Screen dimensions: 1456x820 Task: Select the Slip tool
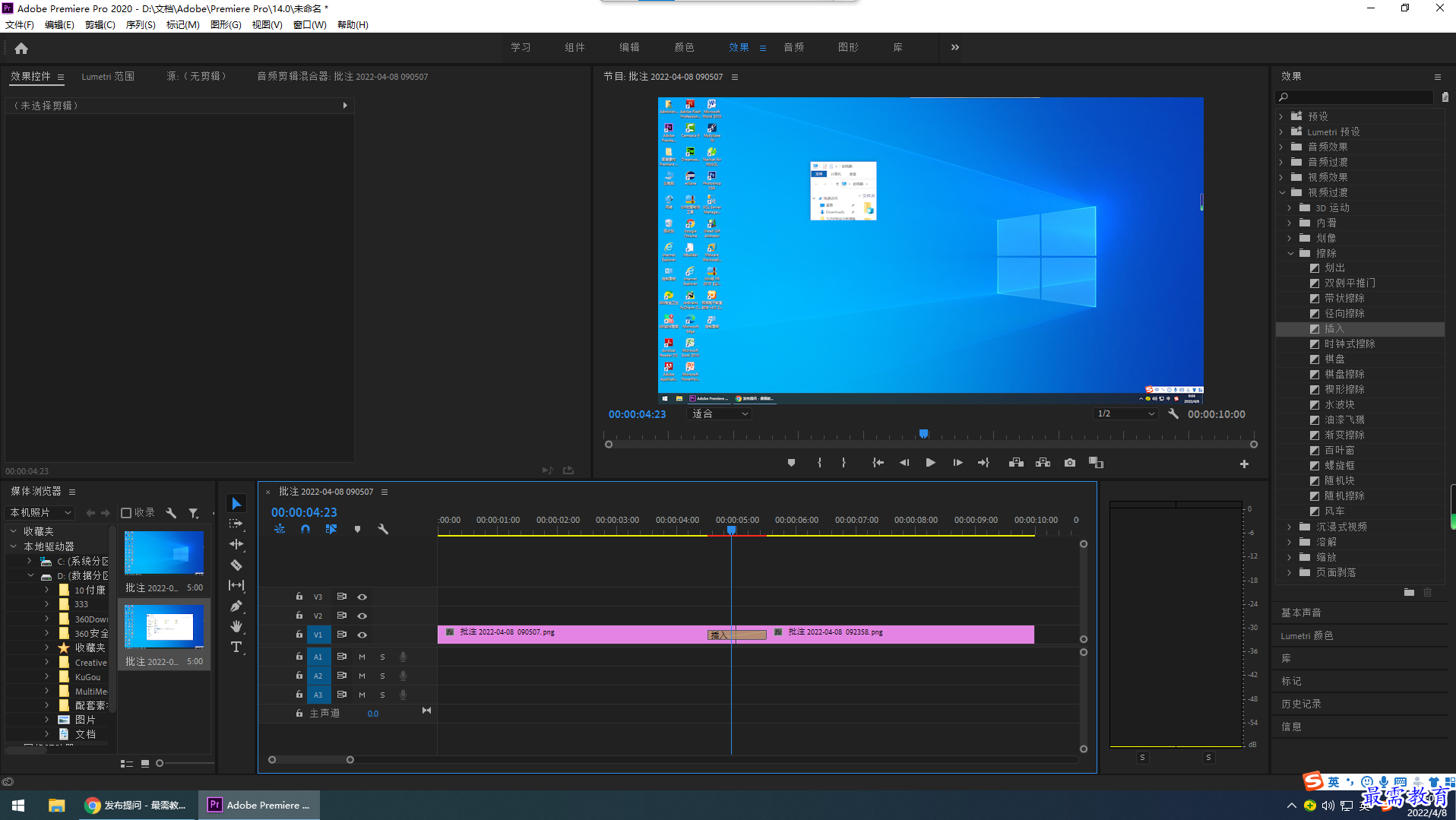pos(236,585)
